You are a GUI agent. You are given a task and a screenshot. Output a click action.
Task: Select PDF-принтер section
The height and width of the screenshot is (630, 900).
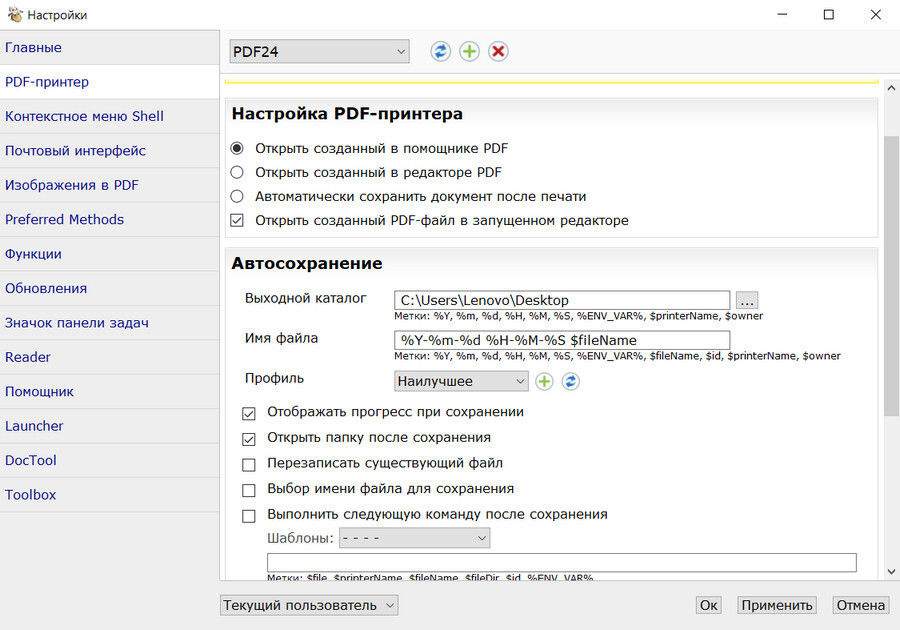pyautogui.click(x=110, y=82)
